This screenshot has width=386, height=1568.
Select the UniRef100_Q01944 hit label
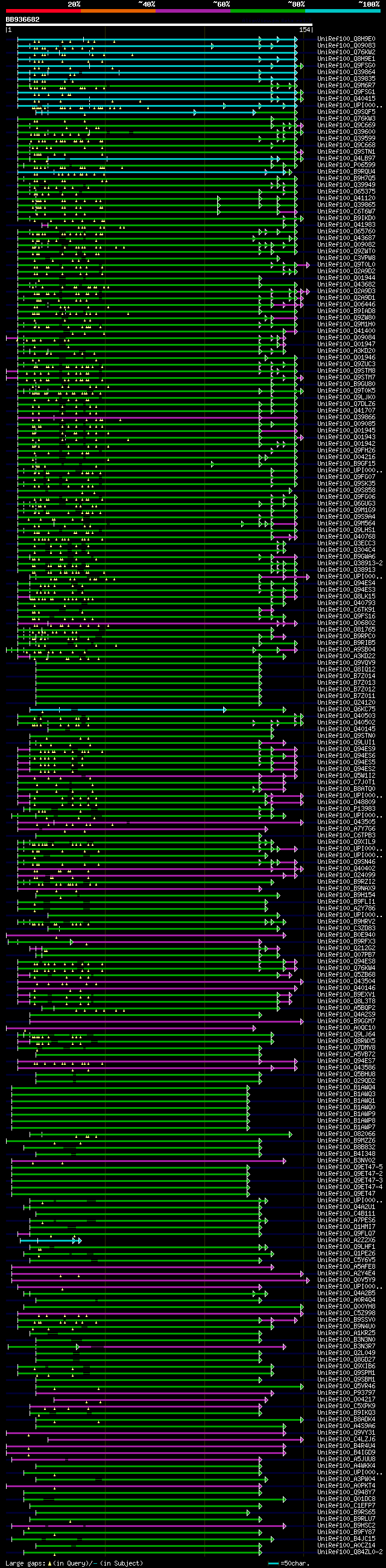[x=346, y=278]
